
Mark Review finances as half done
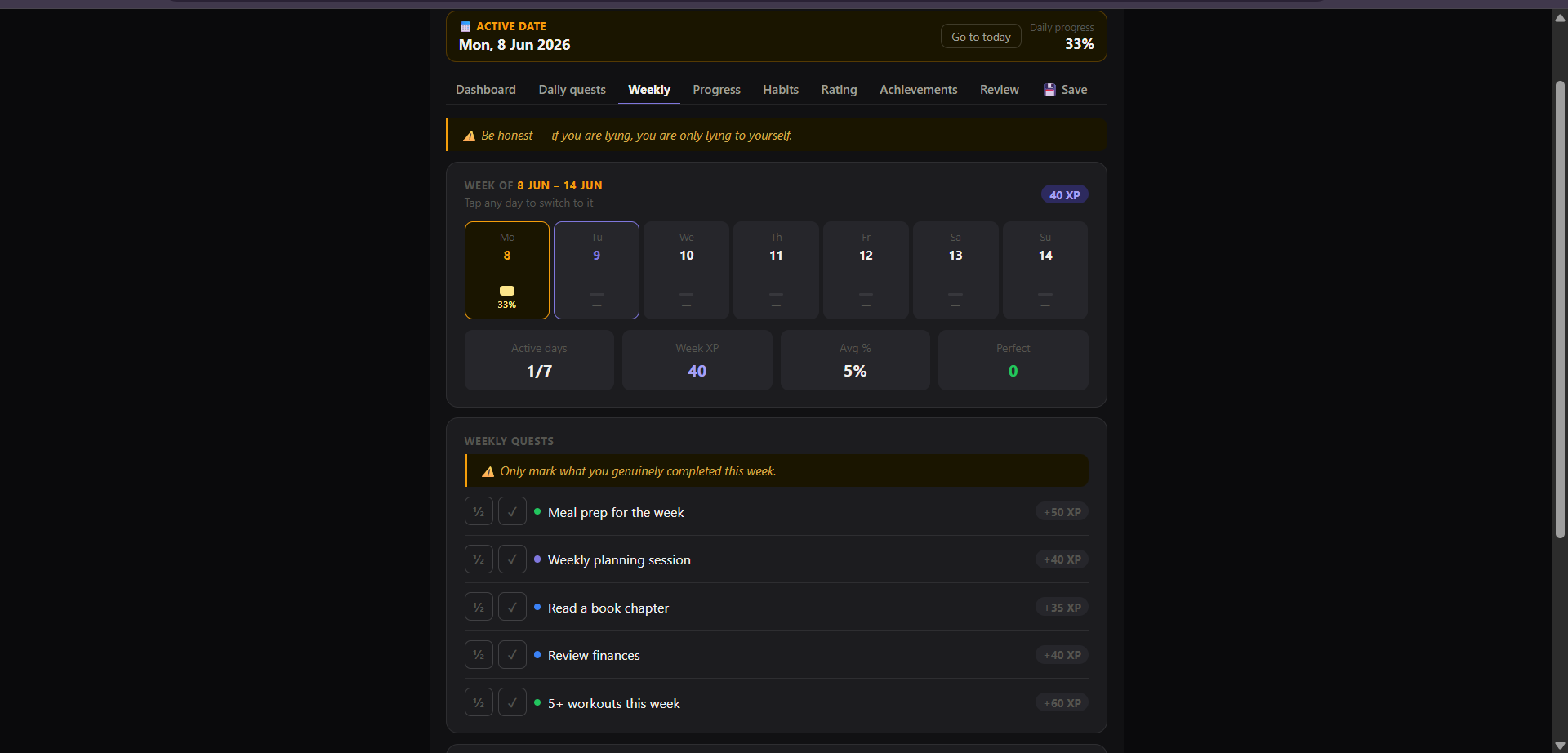pos(479,655)
